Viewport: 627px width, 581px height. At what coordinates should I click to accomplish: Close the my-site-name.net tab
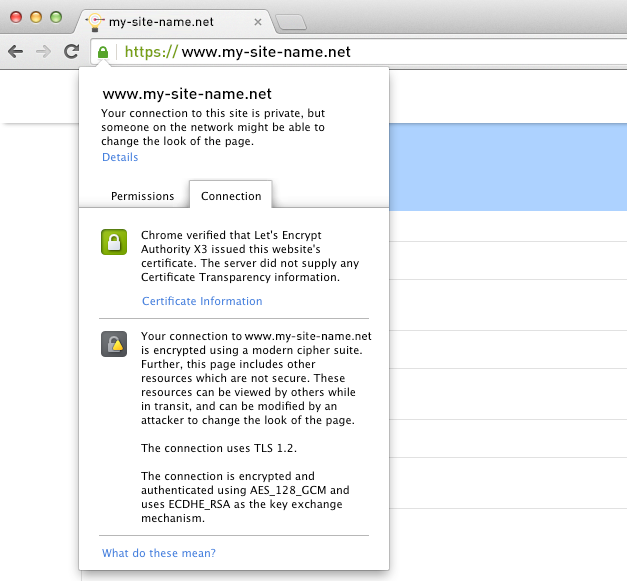pyautogui.click(x=258, y=22)
